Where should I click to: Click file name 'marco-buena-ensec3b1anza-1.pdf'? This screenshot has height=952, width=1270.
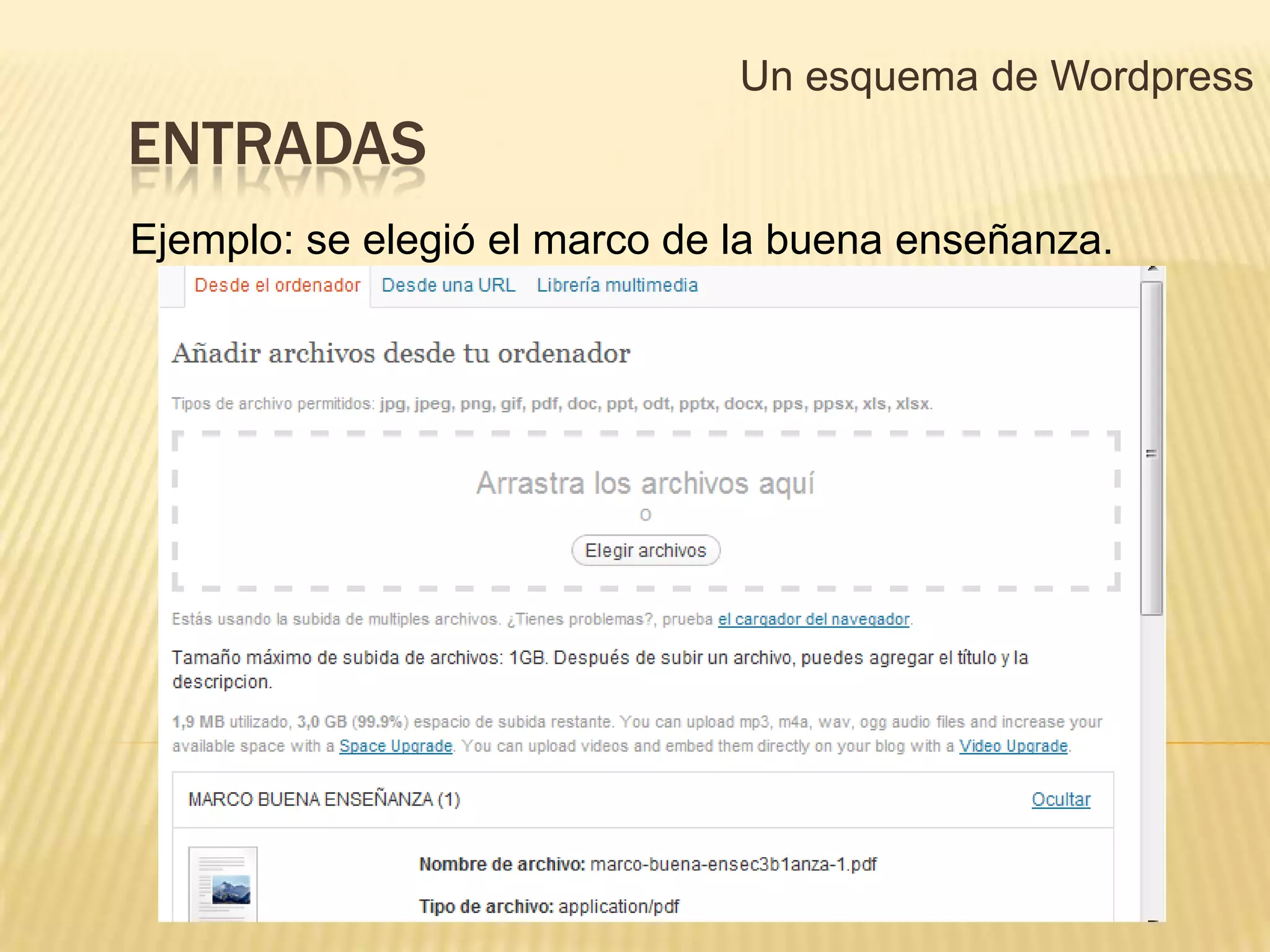tap(734, 865)
